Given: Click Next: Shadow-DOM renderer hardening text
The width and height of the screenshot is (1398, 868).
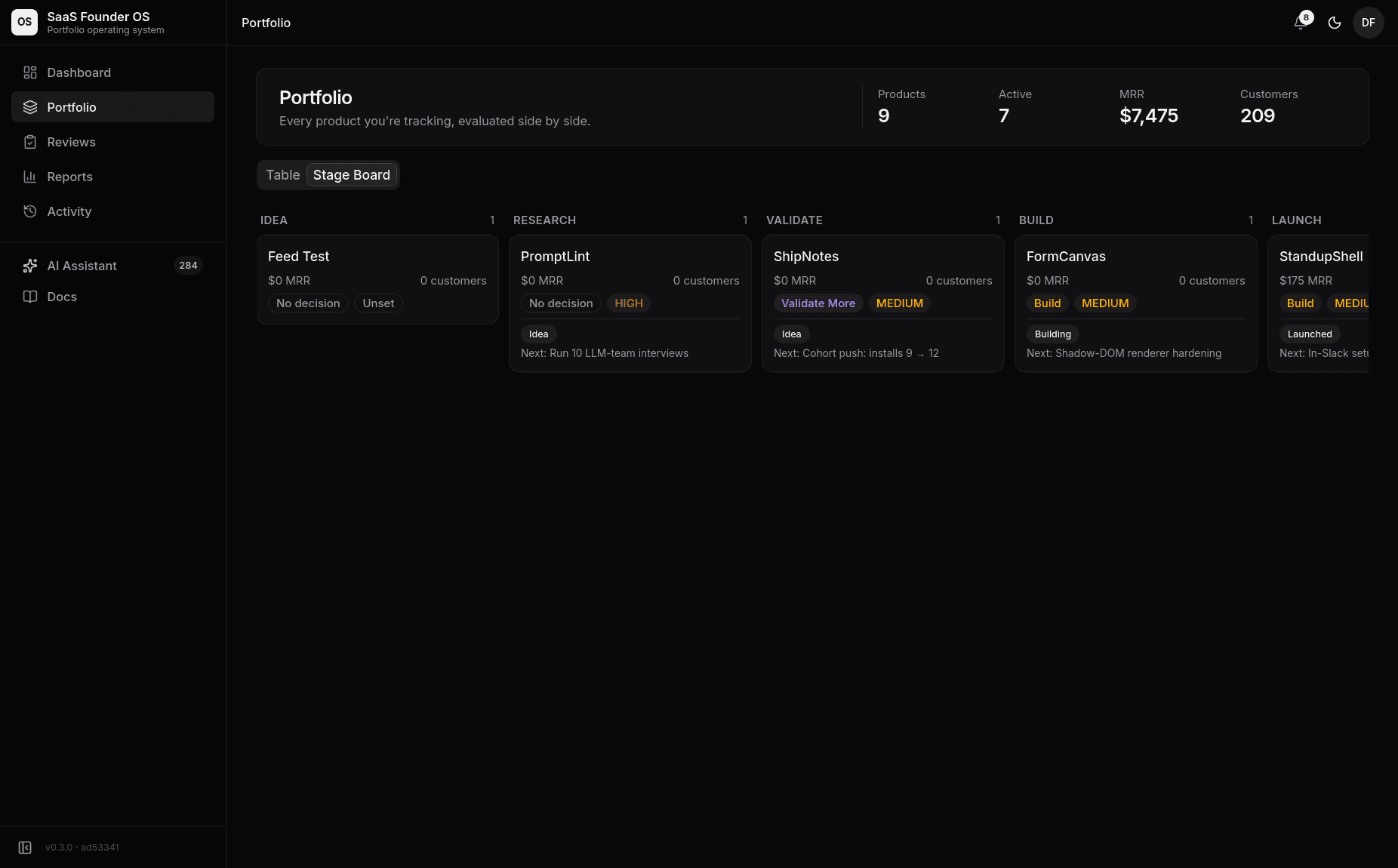Looking at the screenshot, I should click(x=1124, y=353).
